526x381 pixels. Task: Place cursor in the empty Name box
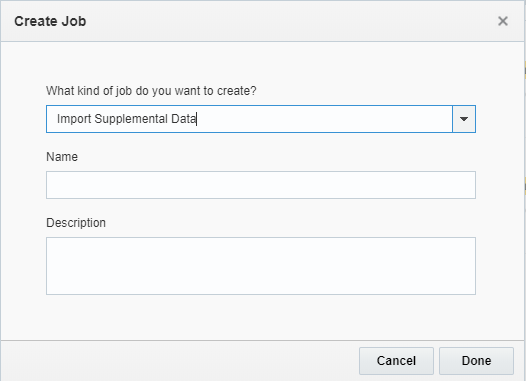pyautogui.click(x=261, y=185)
